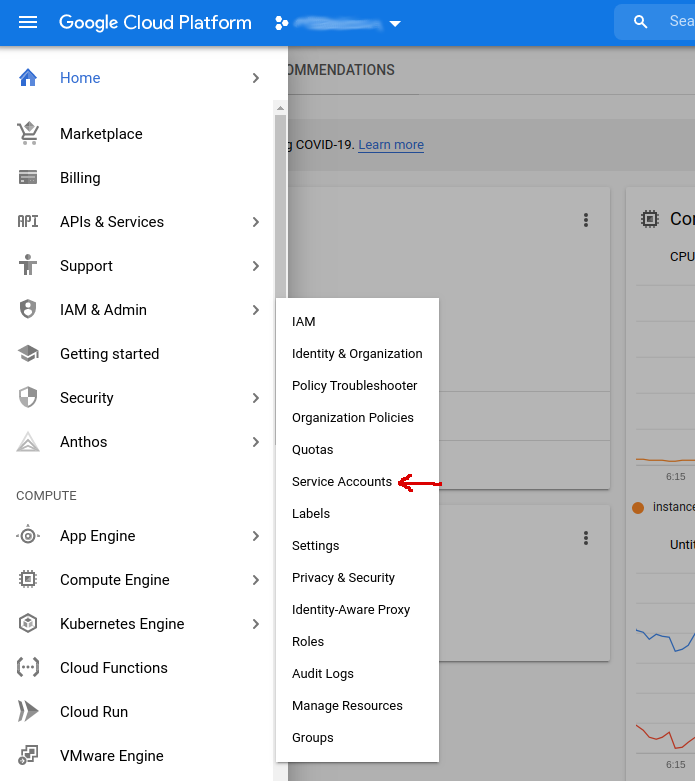This screenshot has height=781, width=695.
Task: Click the App Engine icon
Action: coord(28,535)
